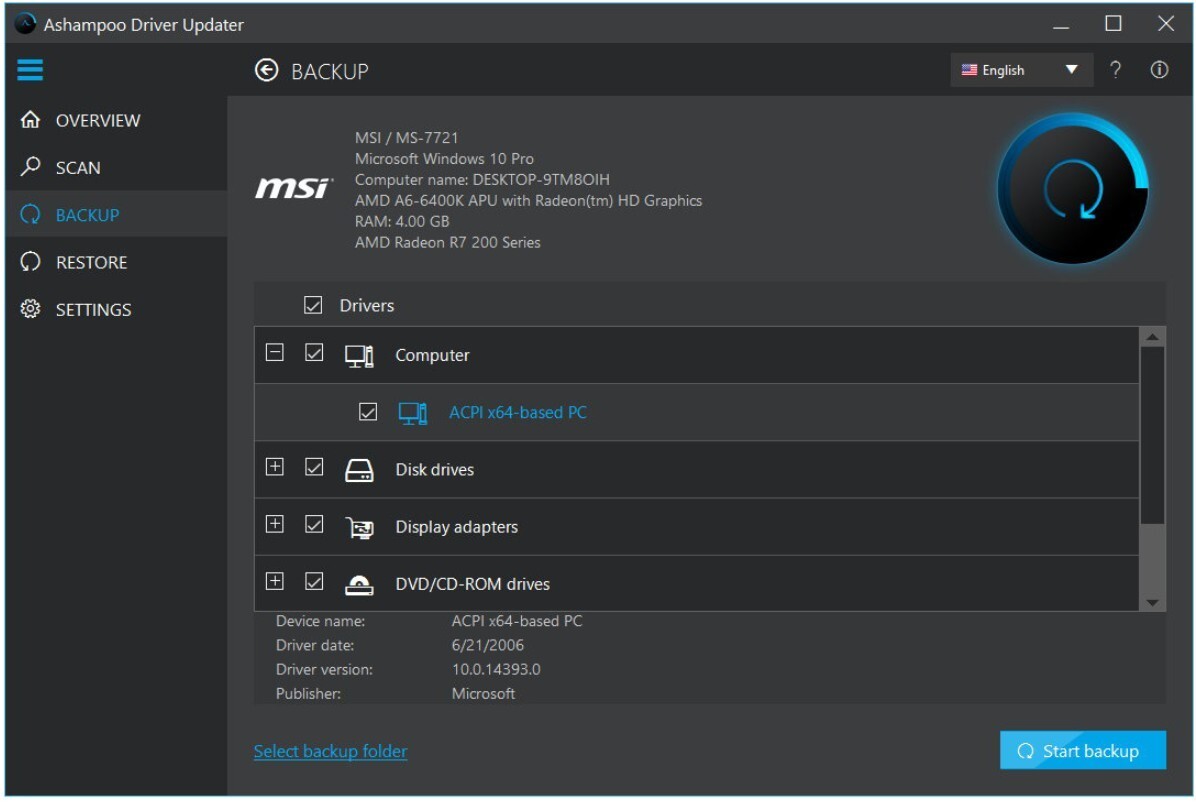The width and height of the screenshot is (1196, 804).
Task: Open the hamburger menu icon
Action: [30, 69]
